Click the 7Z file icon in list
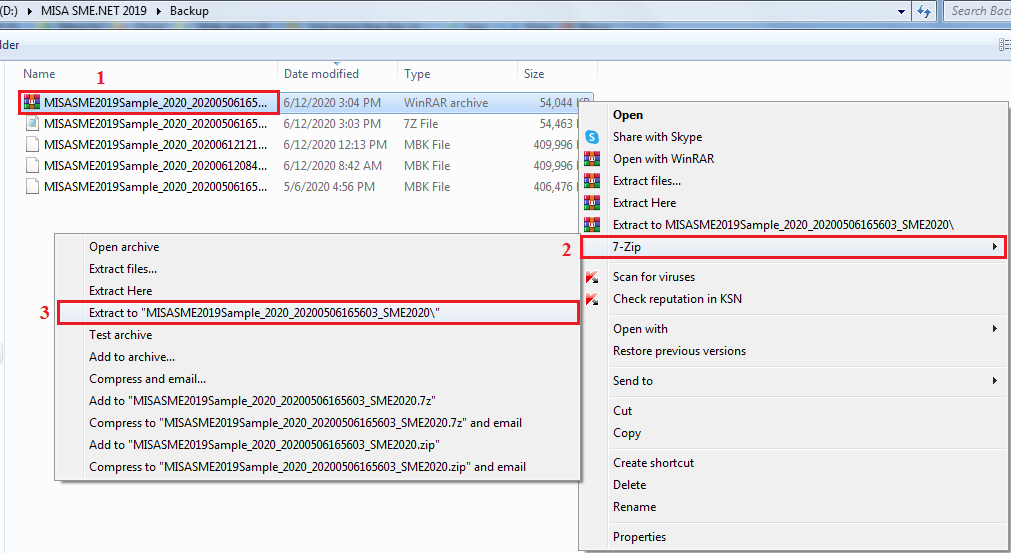The image size is (1011, 553). coord(32,123)
